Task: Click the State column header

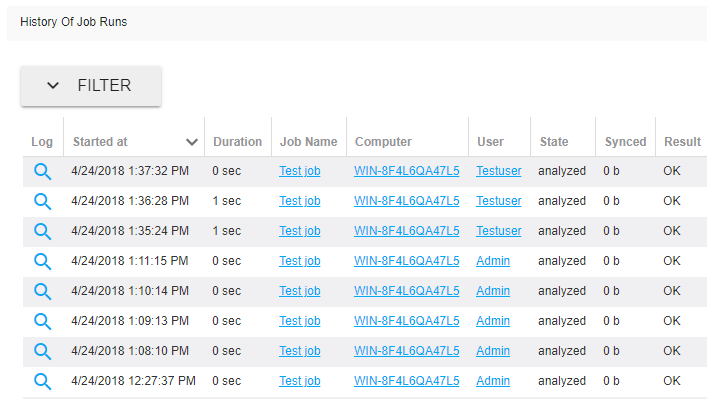Action: click(x=554, y=142)
